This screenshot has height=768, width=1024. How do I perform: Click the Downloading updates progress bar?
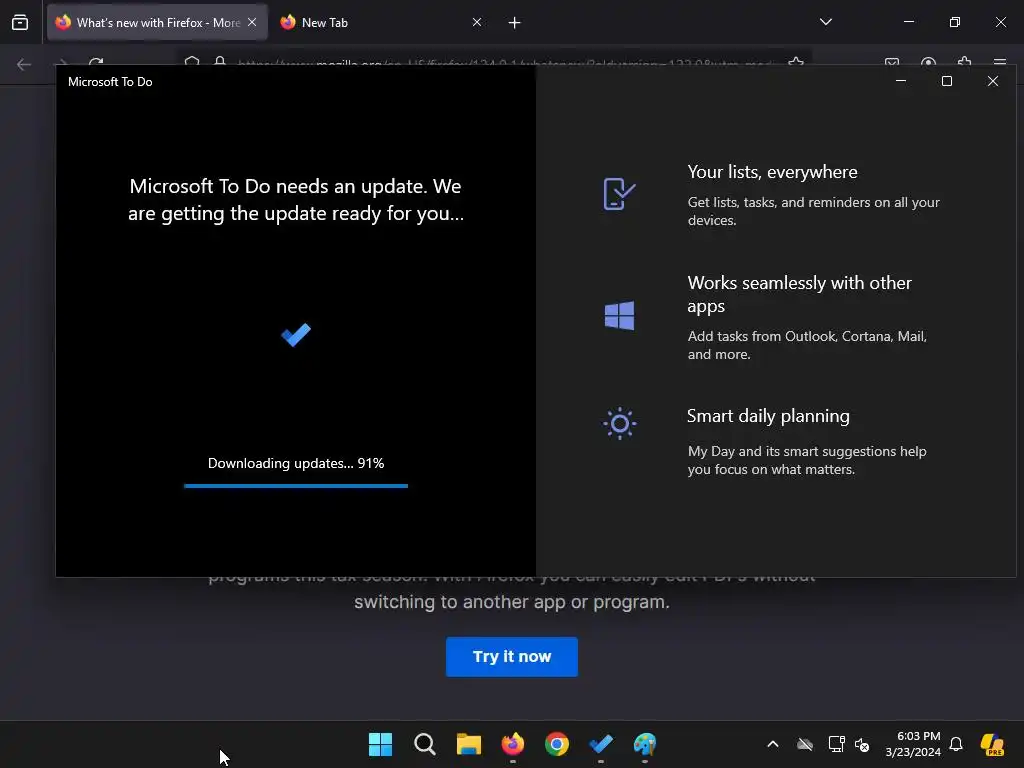coord(296,486)
